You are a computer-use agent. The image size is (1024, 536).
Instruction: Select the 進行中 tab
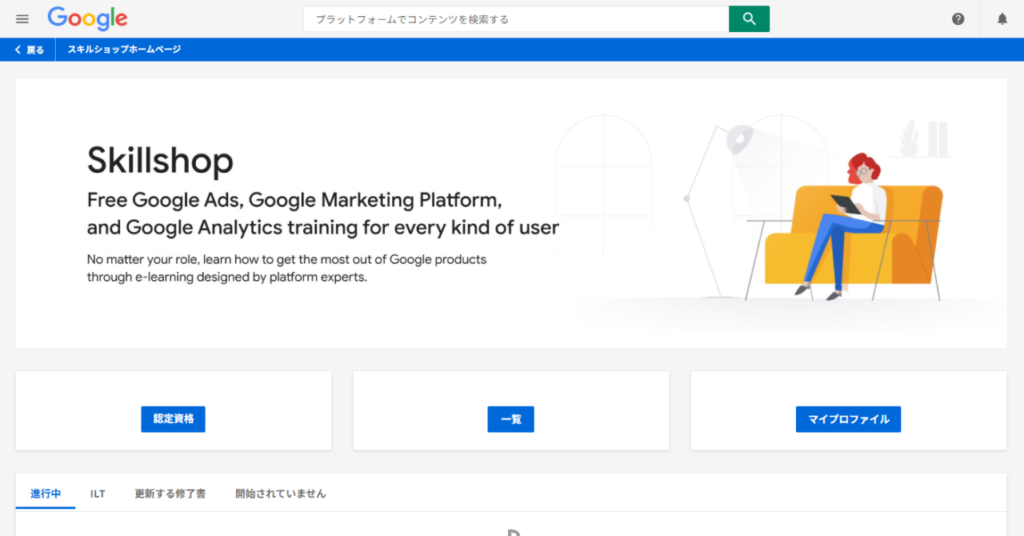pyautogui.click(x=46, y=494)
